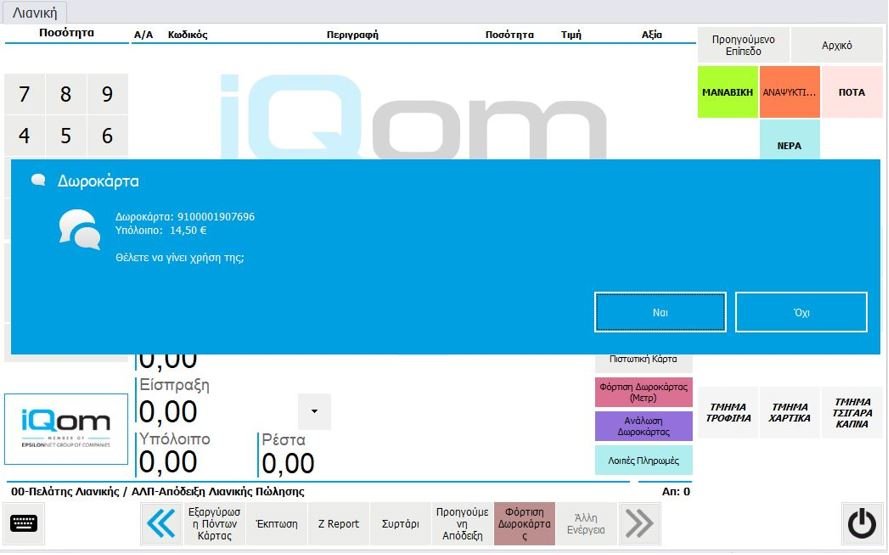
Task: Decline gift card use with Όχι
Action: (801, 312)
